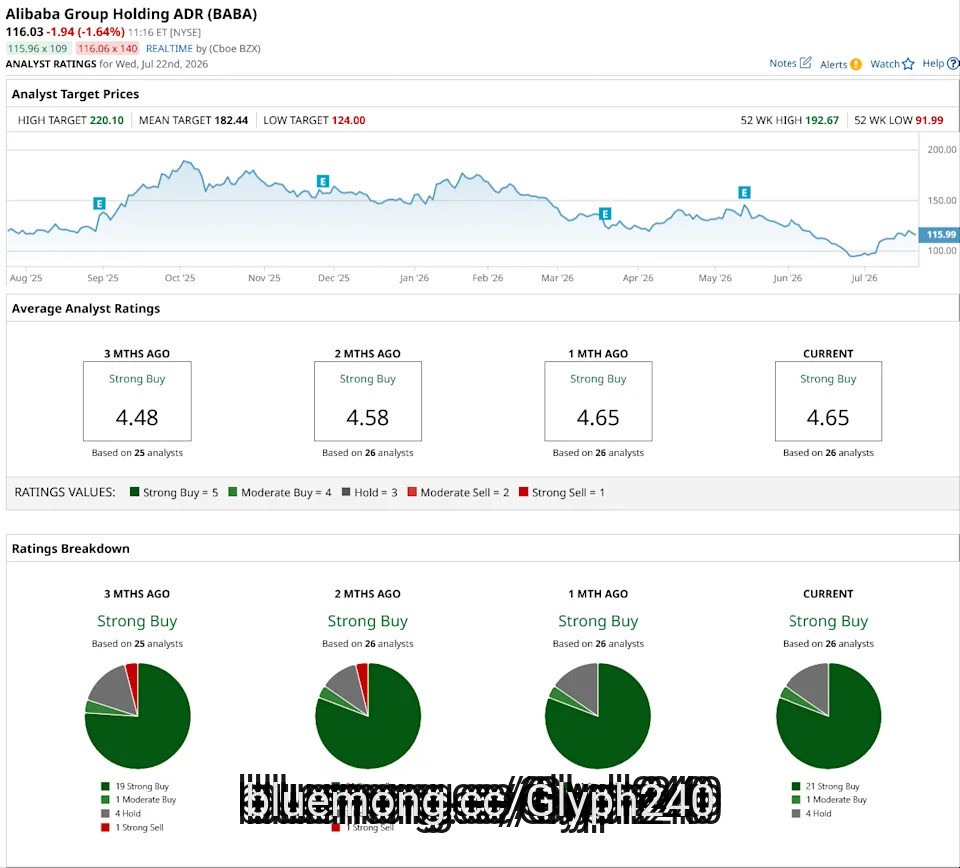
Task: Select the 4.48 rating box
Action: coord(137,401)
